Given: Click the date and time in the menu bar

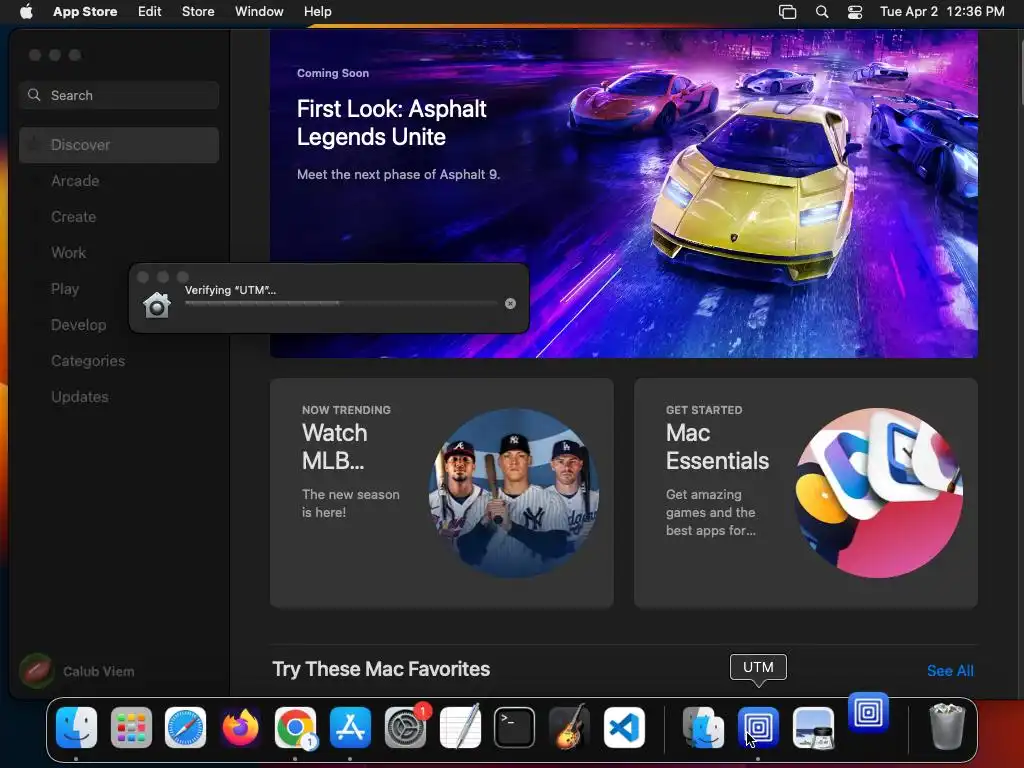Looking at the screenshot, I should (x=942, y=12).
